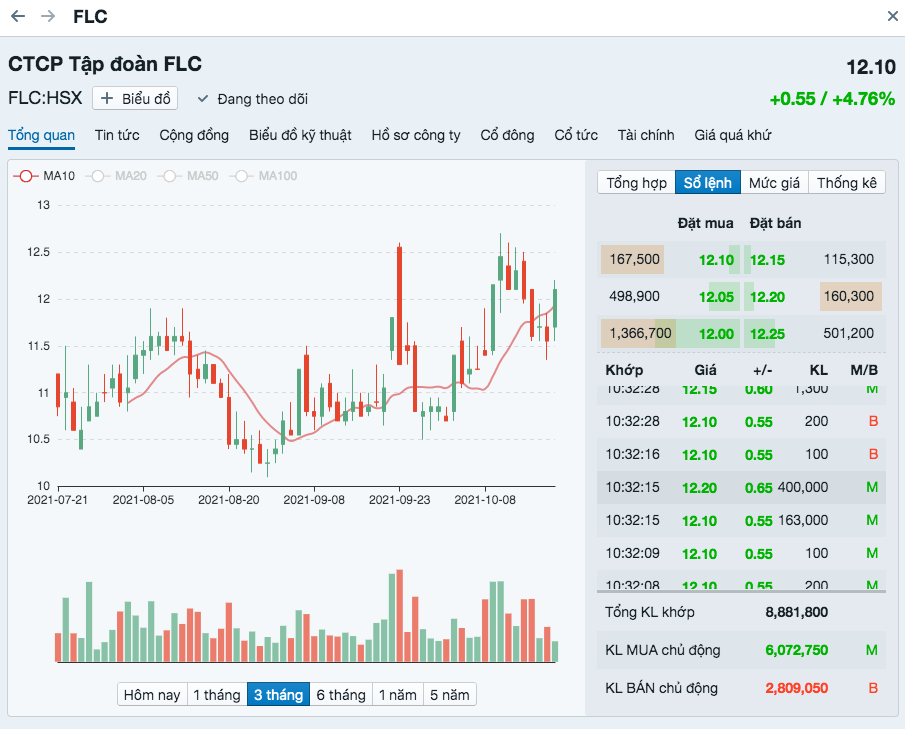Close the FLC panel with X
The width and height of the screenshot is (905, 729).
(x=892, y=16)
